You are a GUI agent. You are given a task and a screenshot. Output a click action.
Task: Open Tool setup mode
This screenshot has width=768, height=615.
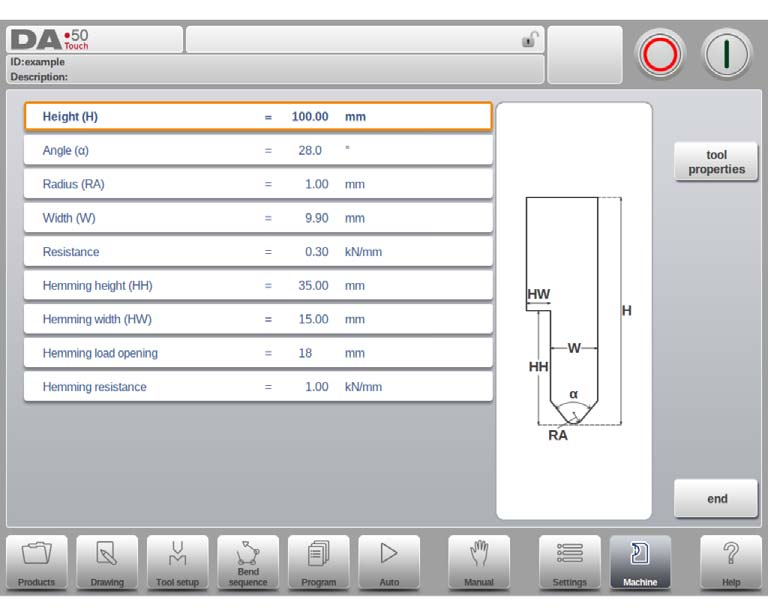[177, 562]
